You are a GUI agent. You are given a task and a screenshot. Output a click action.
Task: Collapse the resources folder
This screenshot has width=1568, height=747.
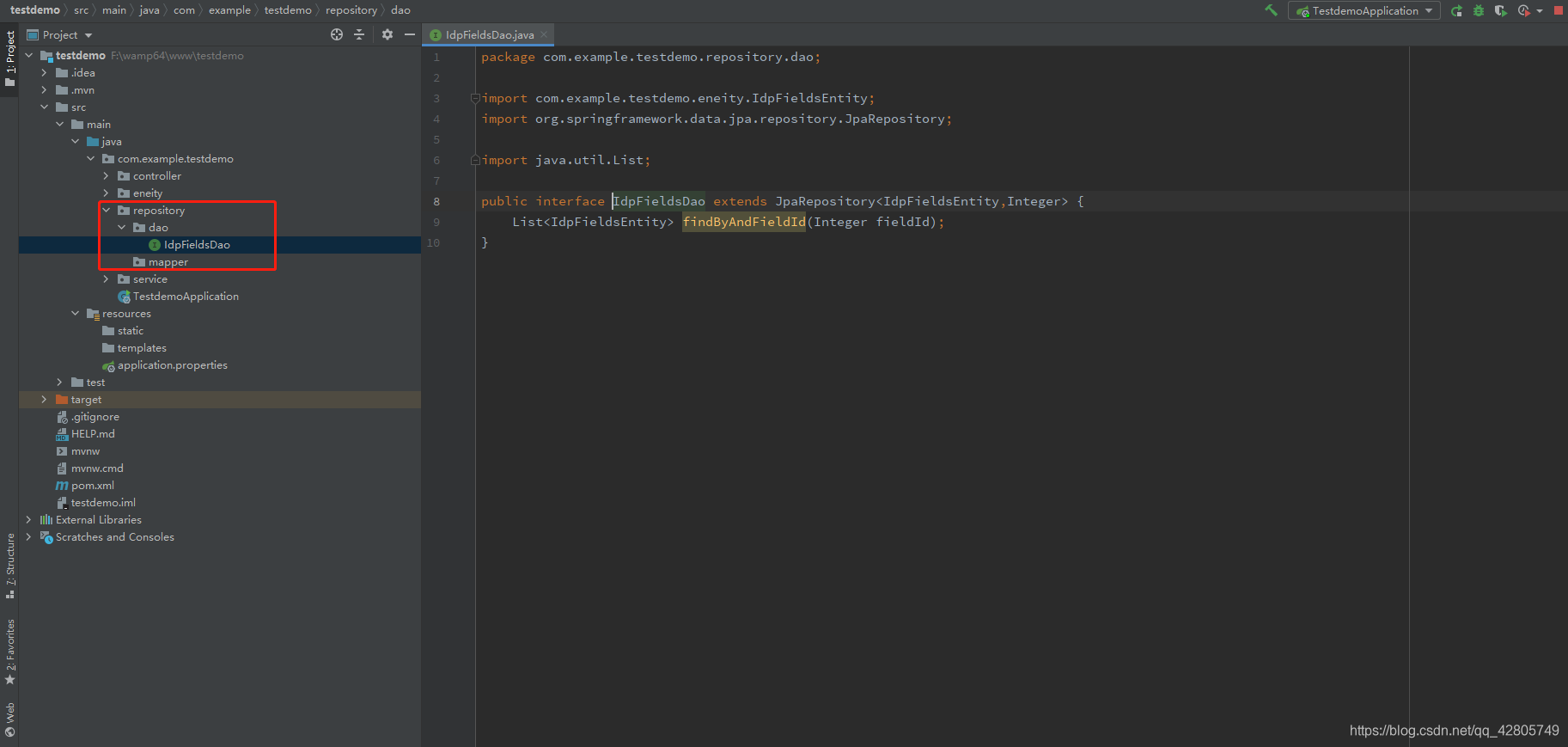(76, 313)
